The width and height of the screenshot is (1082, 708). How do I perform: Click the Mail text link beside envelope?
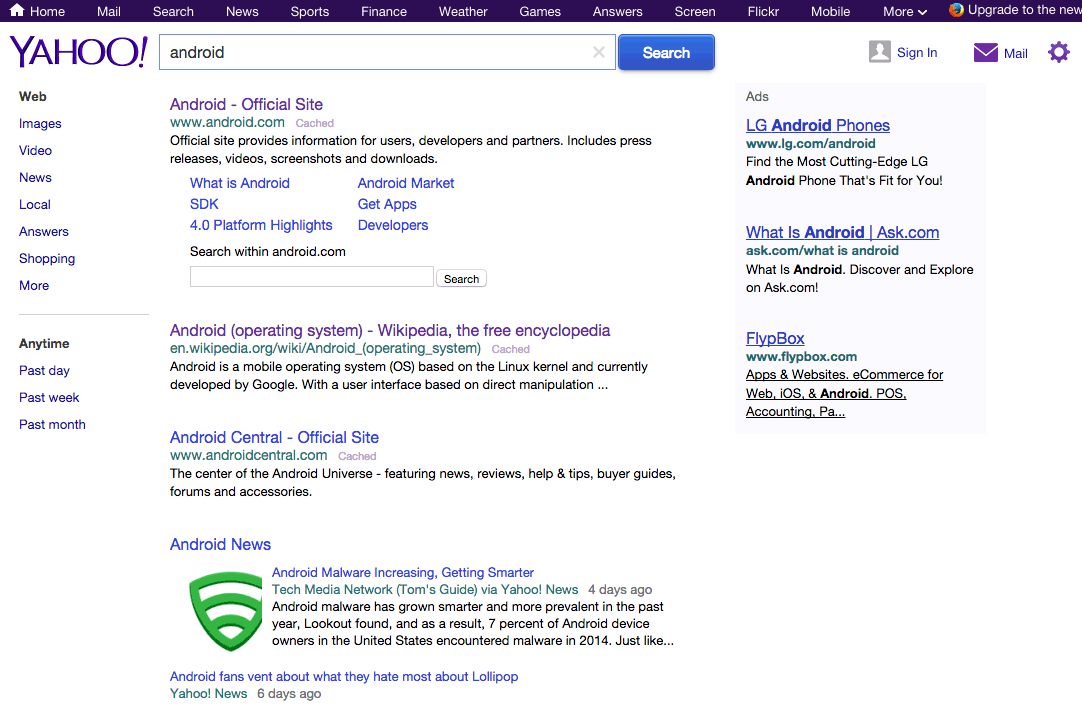pyautogui.click(x=1015, y=53)
